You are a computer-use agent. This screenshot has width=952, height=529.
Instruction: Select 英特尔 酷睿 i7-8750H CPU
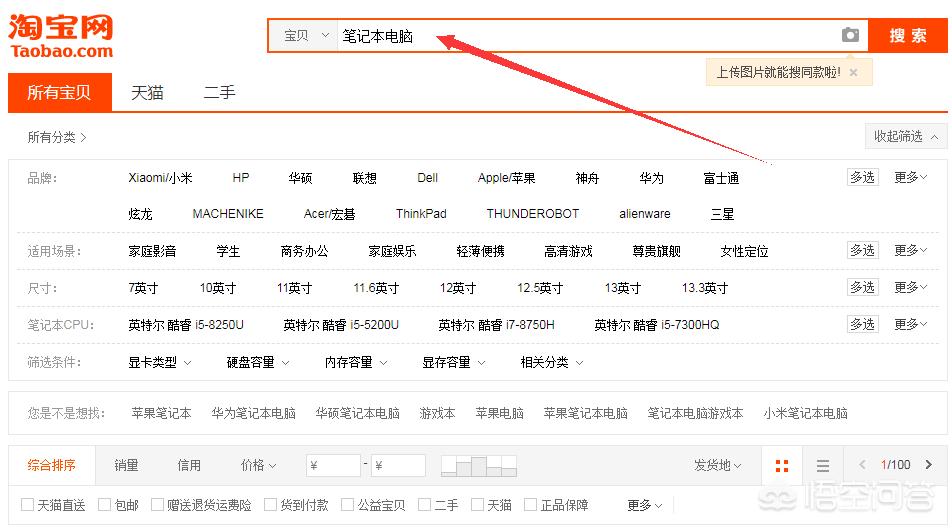click(x=496, y=325)
